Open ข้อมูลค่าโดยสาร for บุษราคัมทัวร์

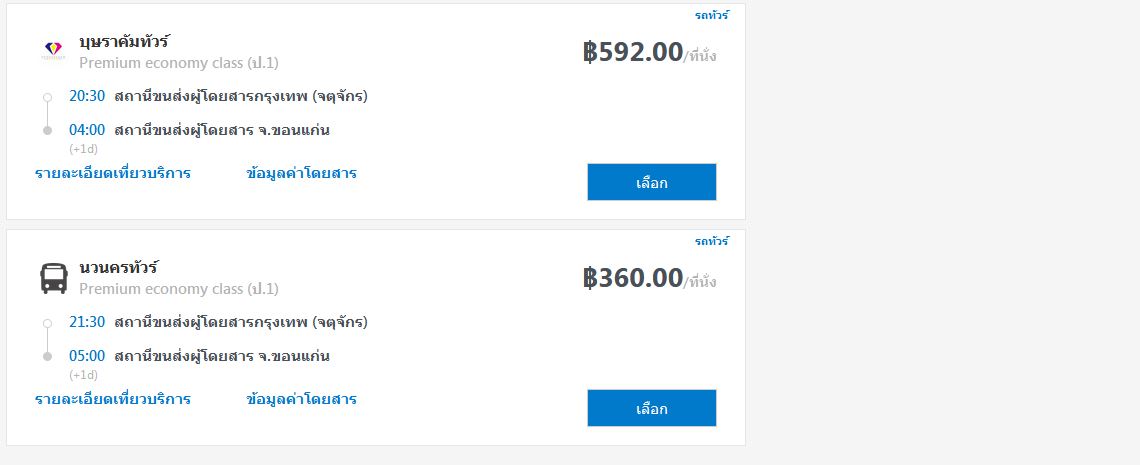pyautogui.click(x=302, y=173)
